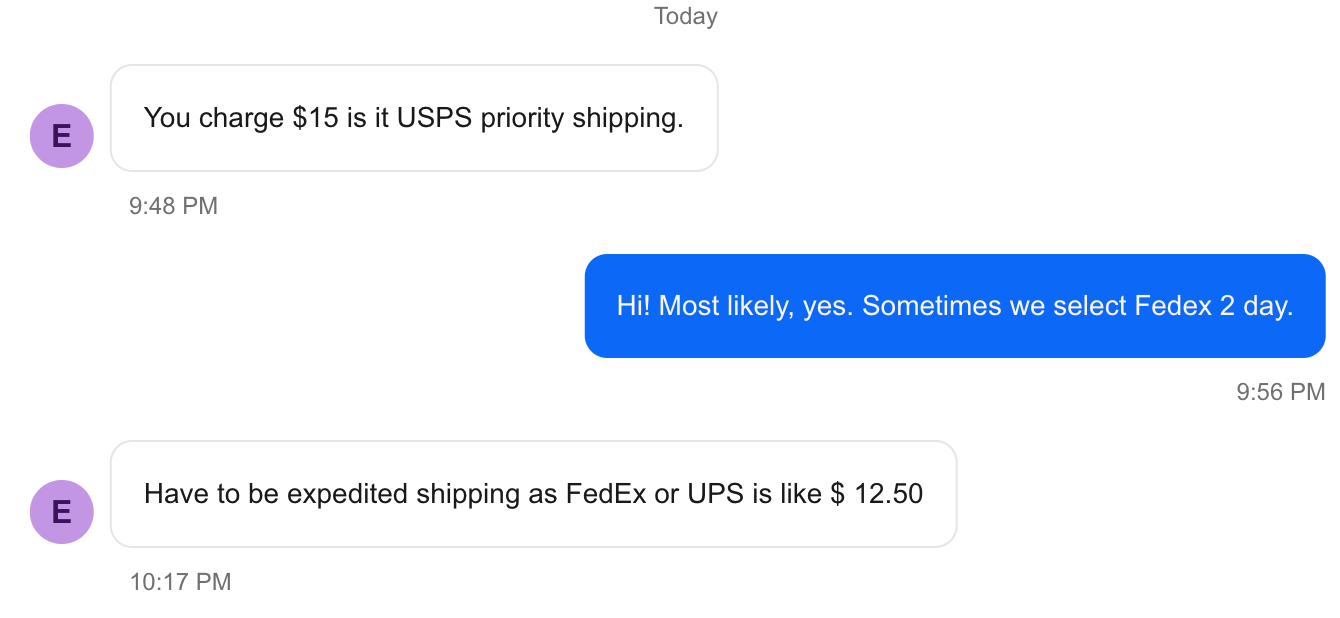
Task: Click "$15" in the first message
Action: click(x=315, y=118)
